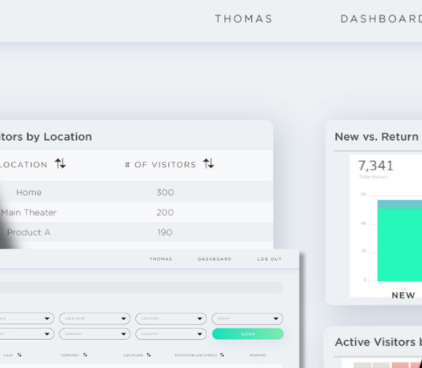Open DASHBOARD in the large back header
Image resolution: width=422 pixels, height=368 pixels.
(381, 19)
